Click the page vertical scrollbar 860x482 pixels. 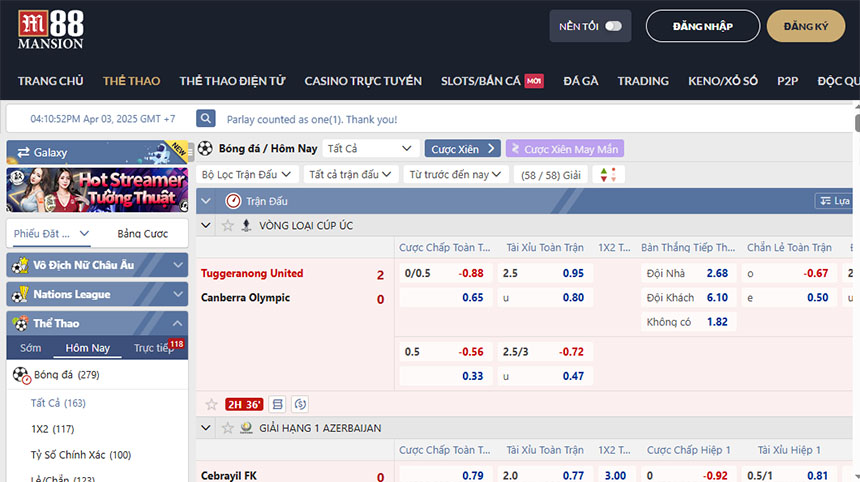pos(855,300)
